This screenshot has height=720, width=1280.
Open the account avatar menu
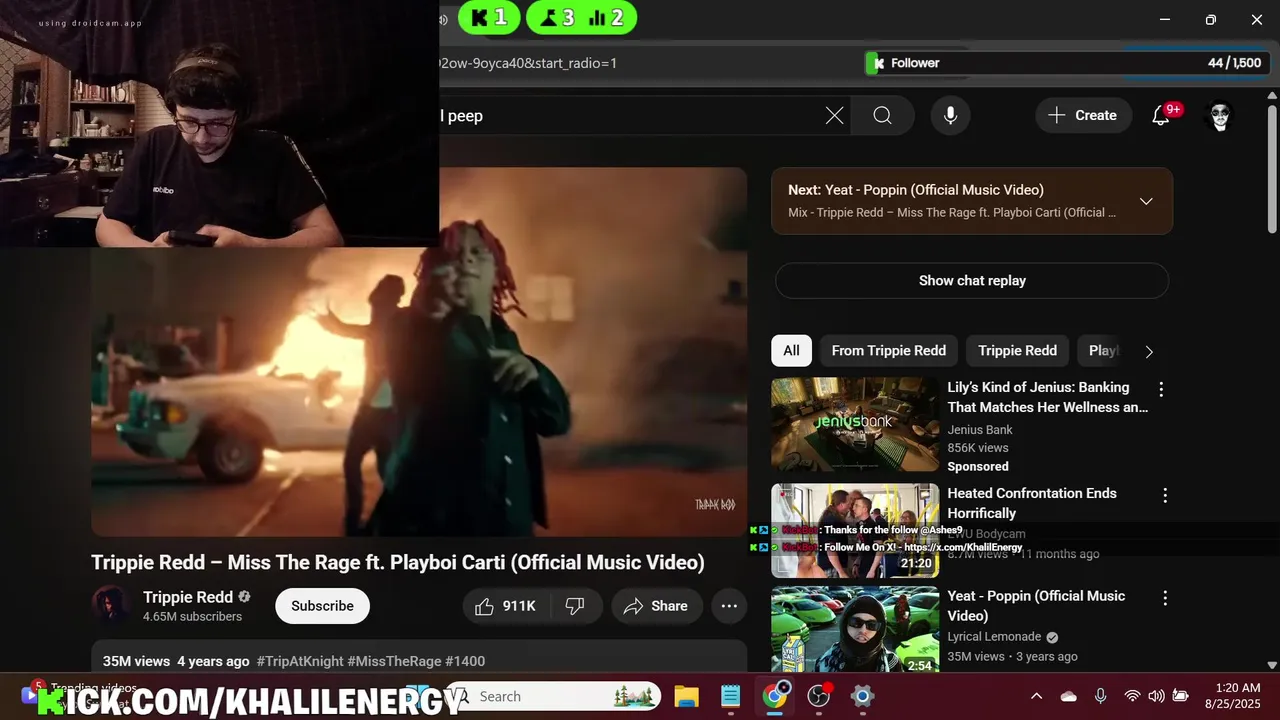(1219, 116)
